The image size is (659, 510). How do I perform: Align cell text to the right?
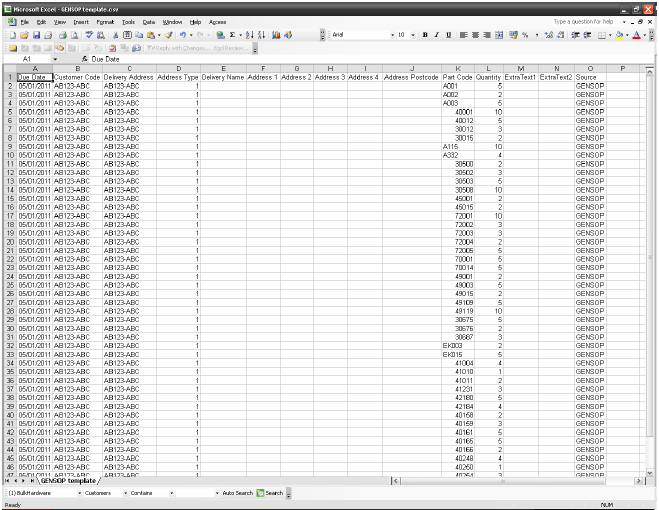pos(487,35)
